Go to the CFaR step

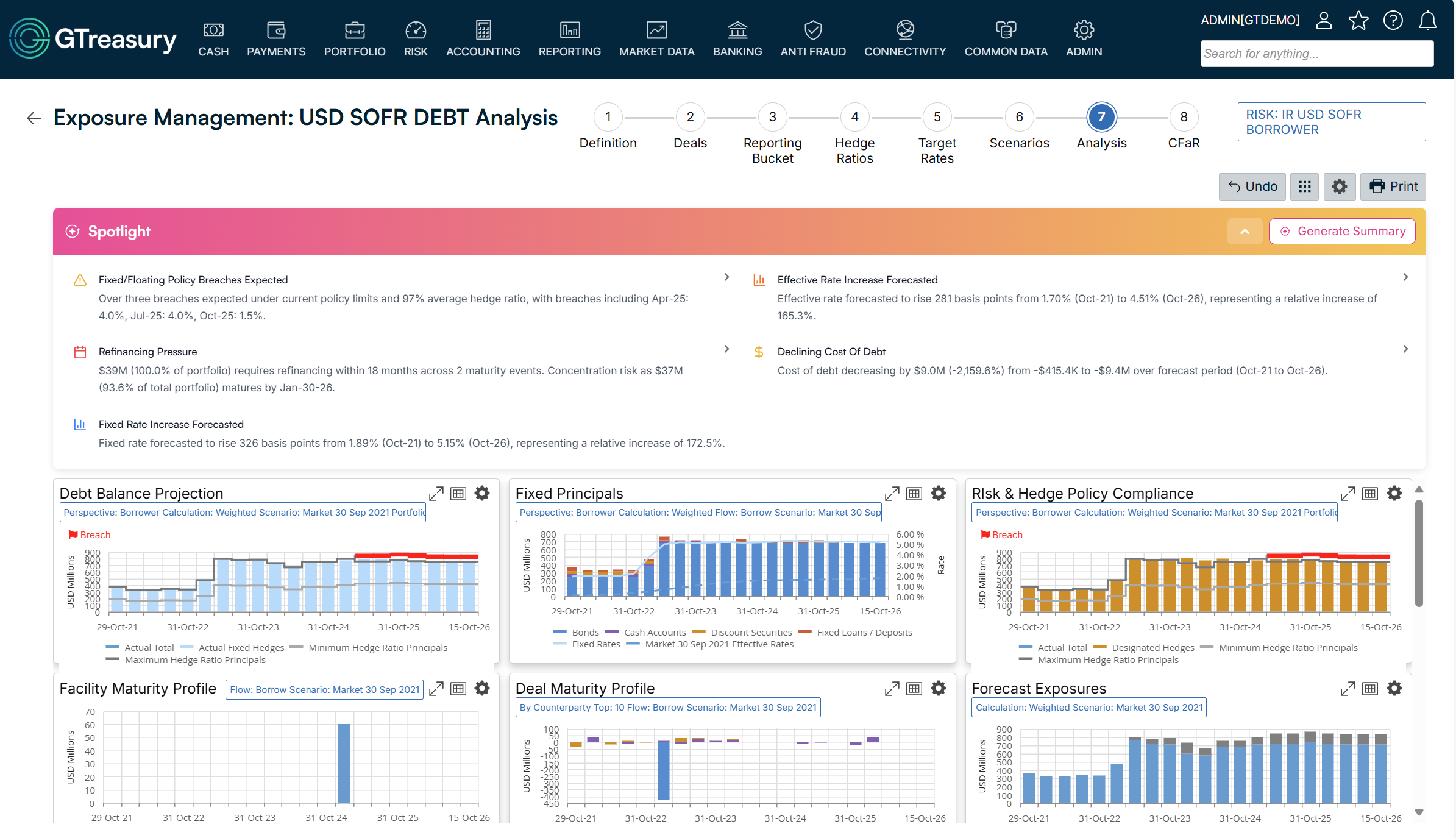pyautogui.click(x=1183, y=117)
